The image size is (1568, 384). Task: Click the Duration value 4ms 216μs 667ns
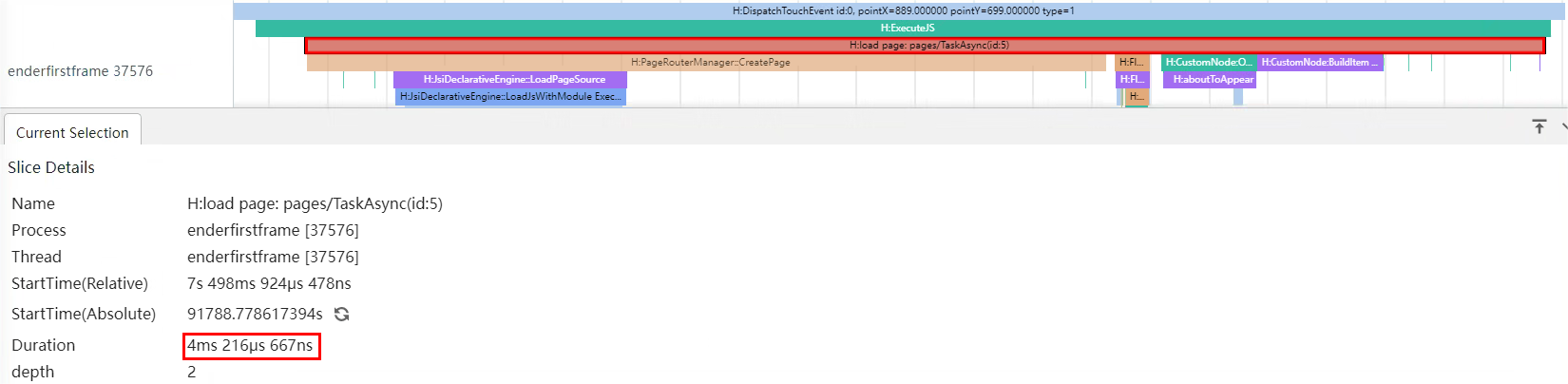[251, 346]
